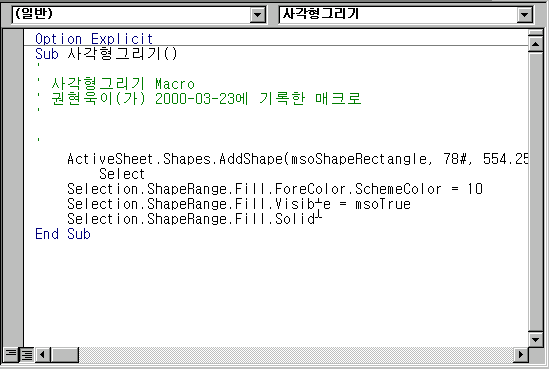The width and height of the screenshot is (549, 369).
Task: Click the horizontal scrollbar right arrow
Action: click(521, 355)
